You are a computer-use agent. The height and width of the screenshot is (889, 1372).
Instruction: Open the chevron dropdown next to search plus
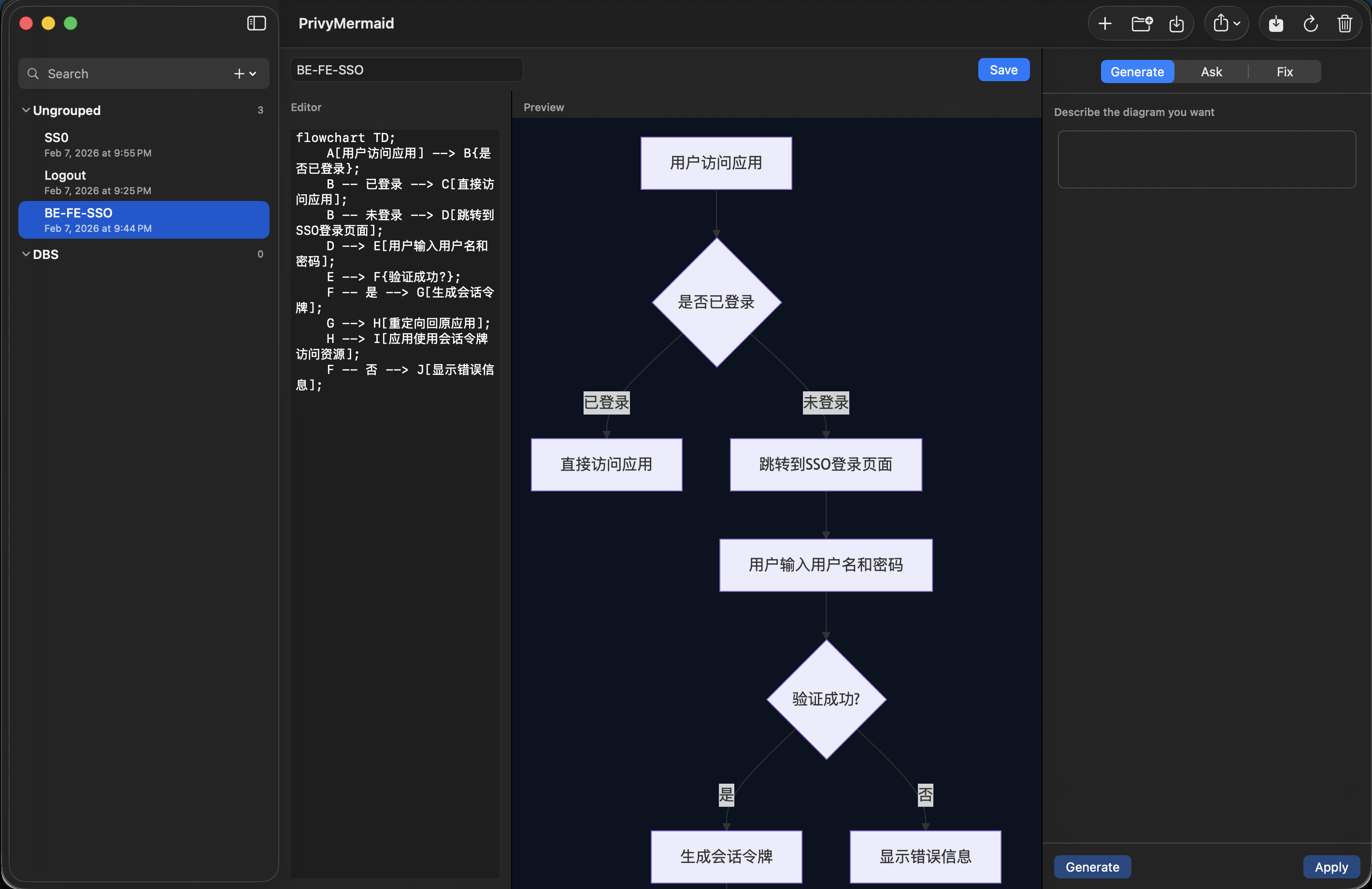tap(254, 74)
